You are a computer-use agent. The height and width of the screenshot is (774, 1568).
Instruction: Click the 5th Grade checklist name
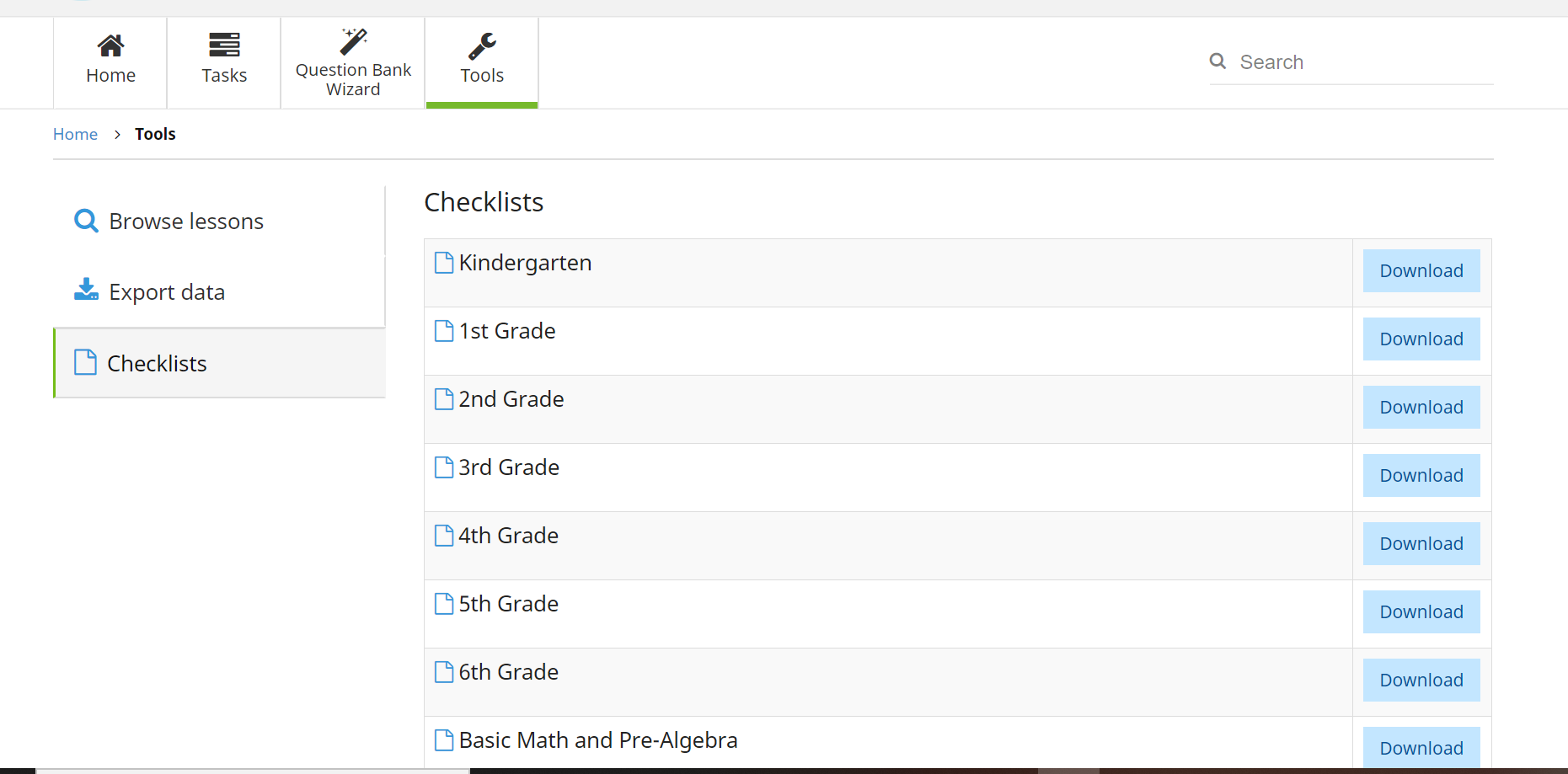(508, 604)
